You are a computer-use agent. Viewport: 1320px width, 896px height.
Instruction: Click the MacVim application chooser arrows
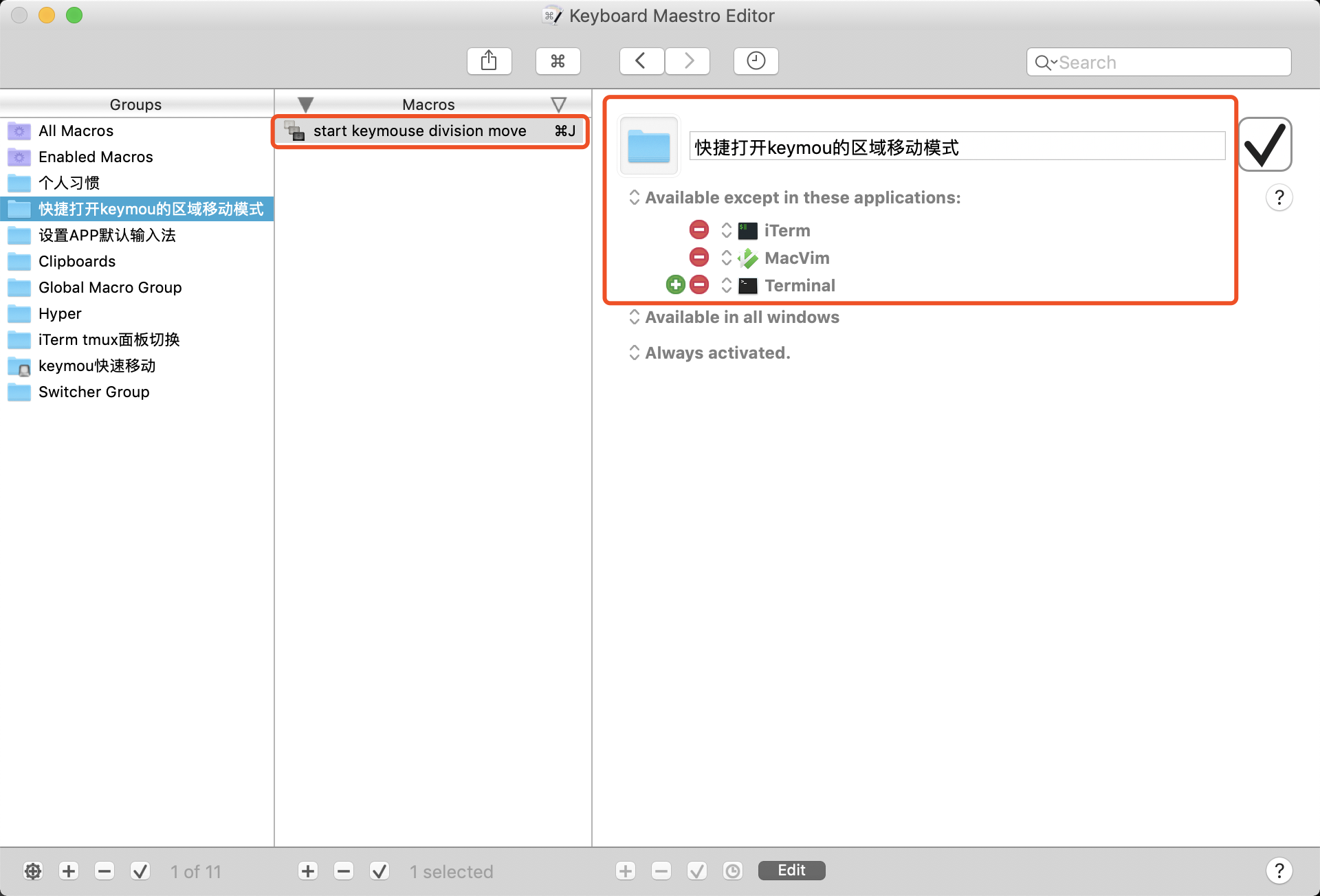(x=726, y=258)
